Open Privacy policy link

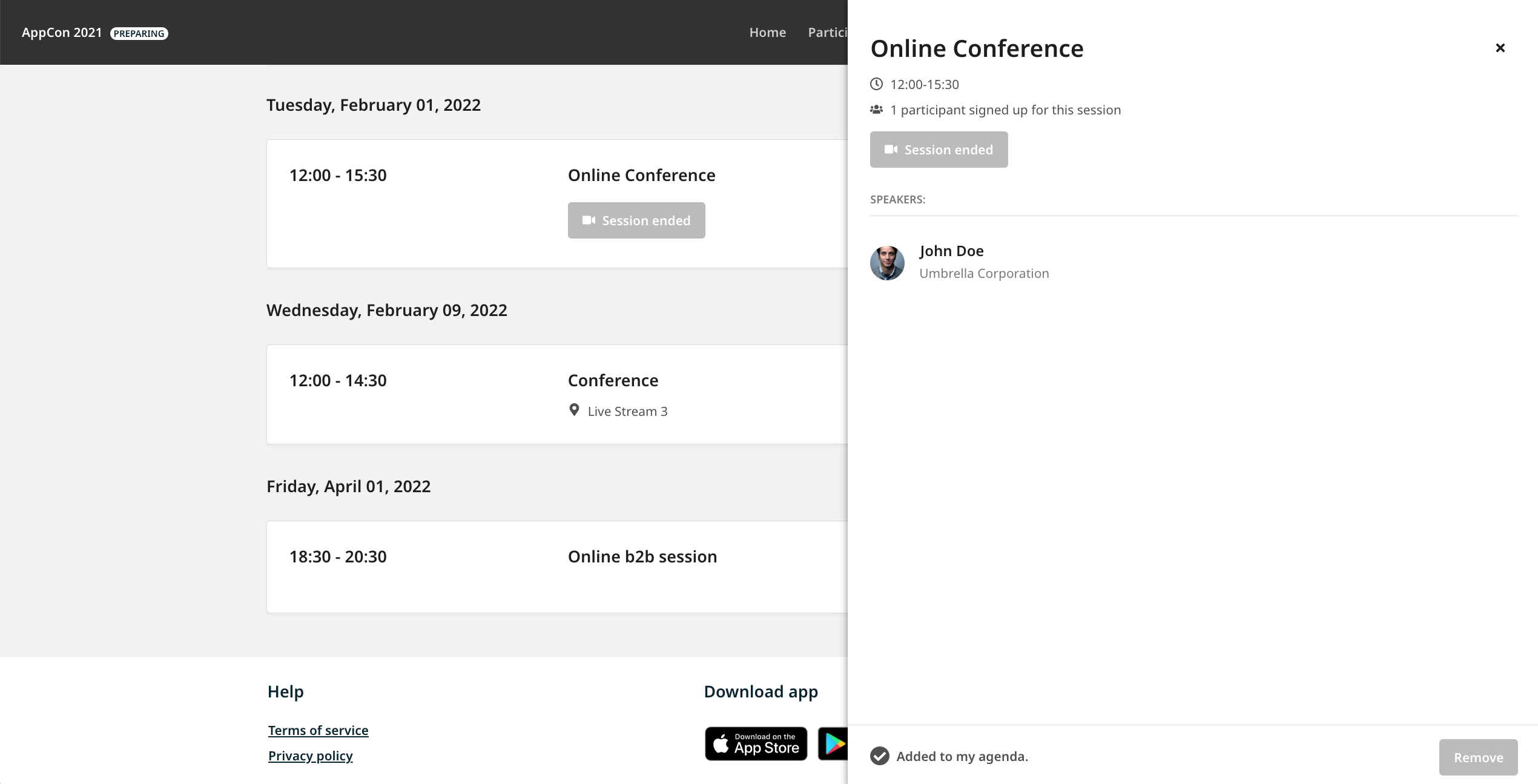pyautogui.click(x=310, y=756)
